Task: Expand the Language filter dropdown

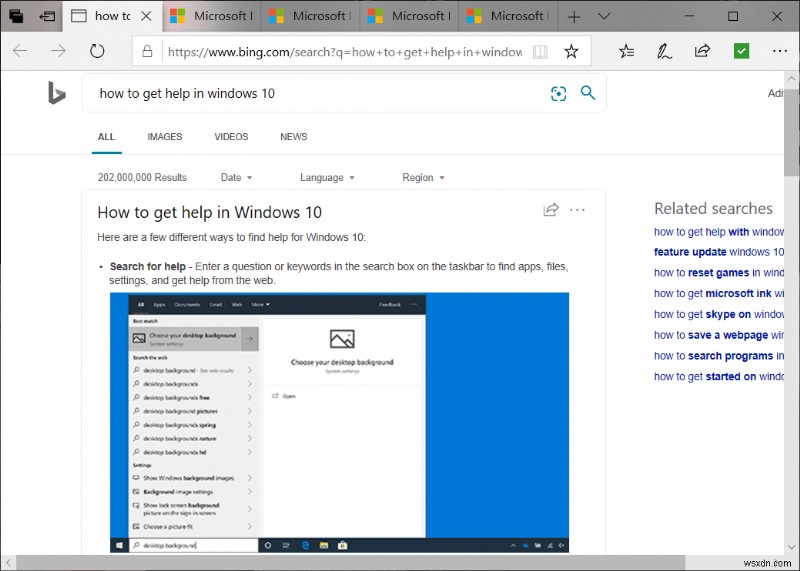Action: click(x=327, y=178)
